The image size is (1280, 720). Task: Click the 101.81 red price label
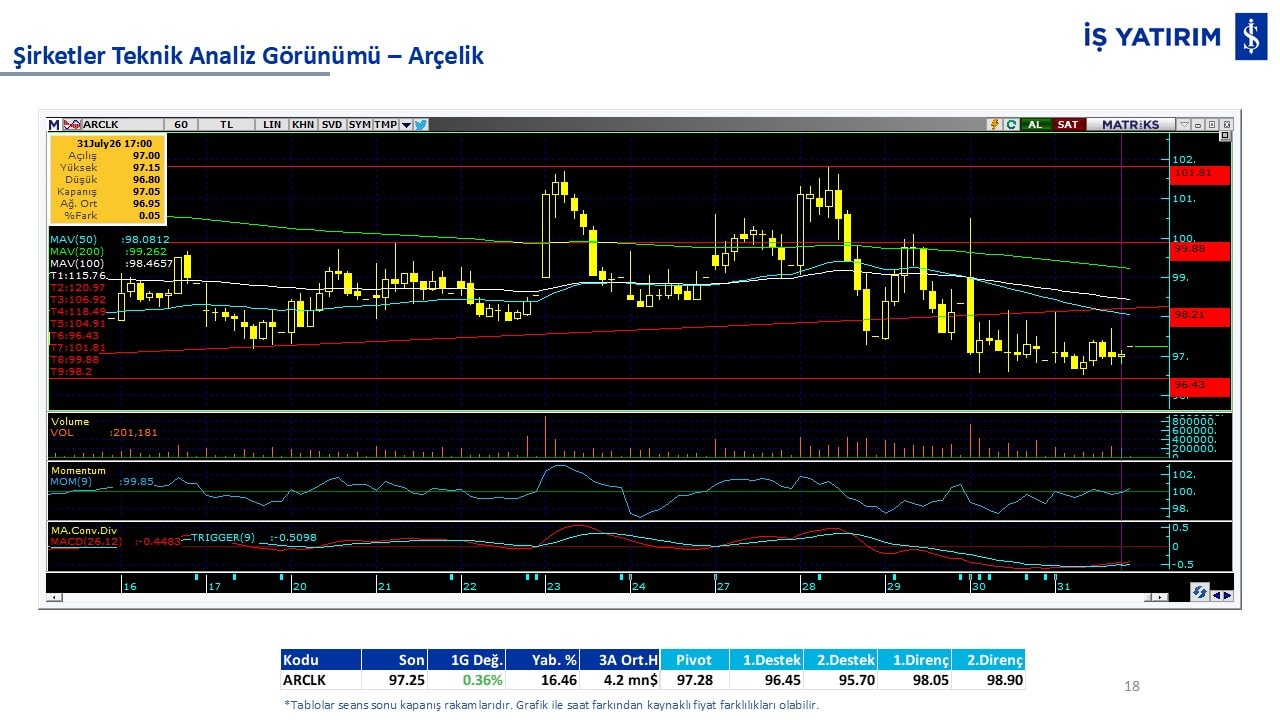click(x=1199, y=174)
